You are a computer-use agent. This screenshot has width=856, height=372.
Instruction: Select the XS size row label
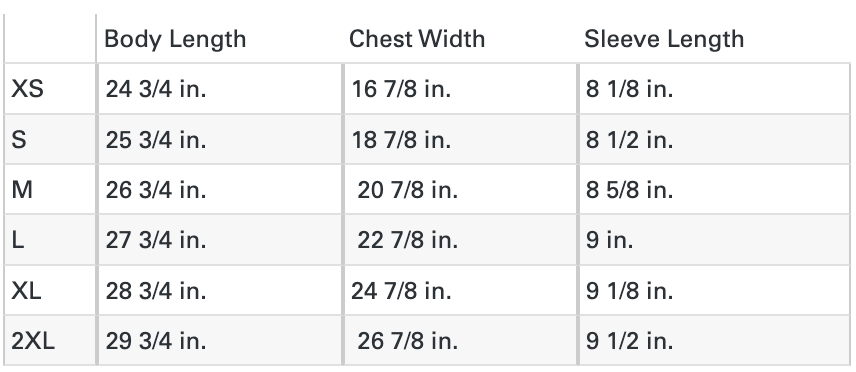[27, 88]
